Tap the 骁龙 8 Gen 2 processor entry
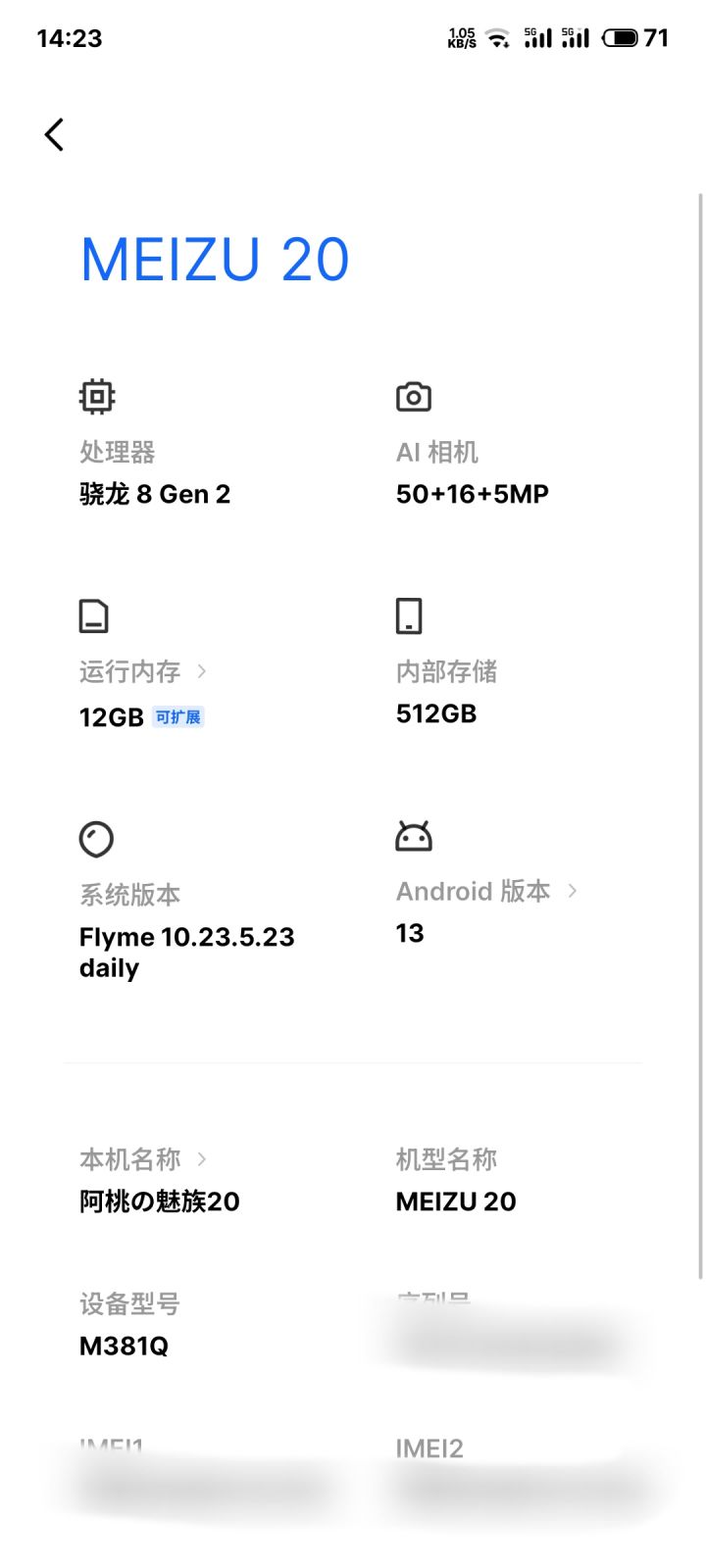The width and height of the screenshot is (706, 1568). tap(155, 494)
